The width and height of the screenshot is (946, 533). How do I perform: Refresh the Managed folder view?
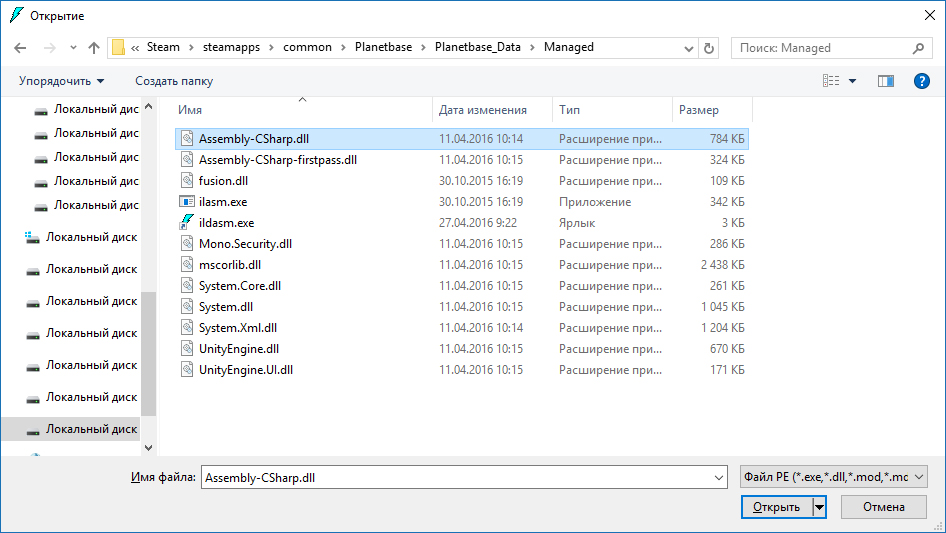coord(709,48)
